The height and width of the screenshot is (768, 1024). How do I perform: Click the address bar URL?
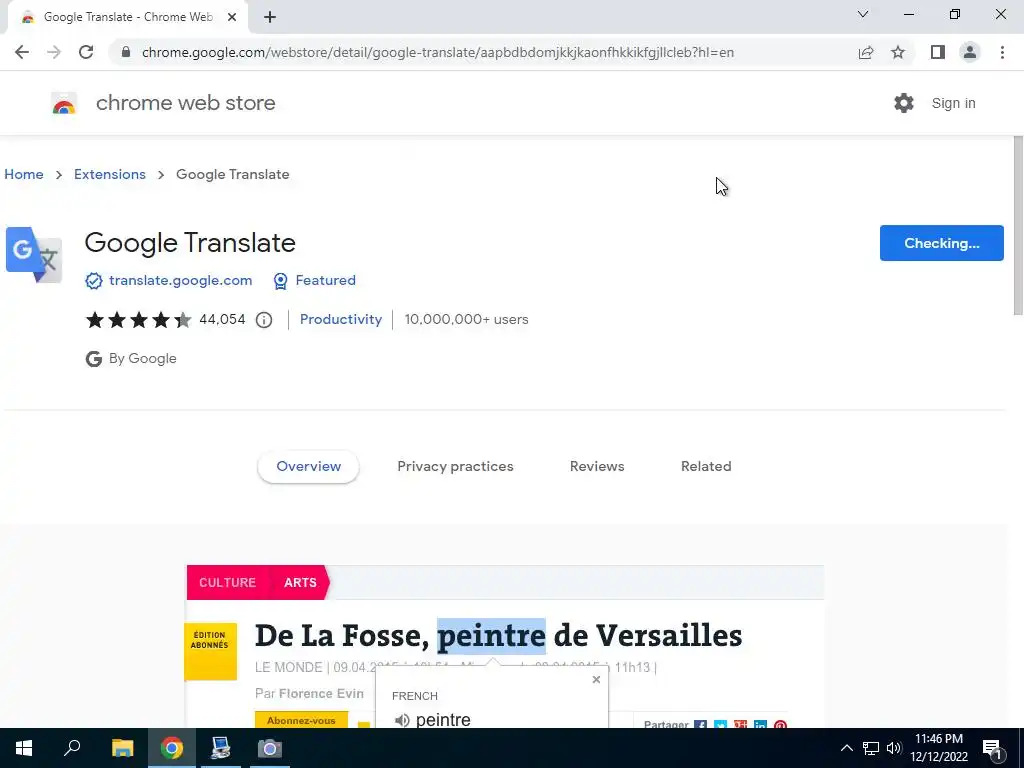coord(438,52)
